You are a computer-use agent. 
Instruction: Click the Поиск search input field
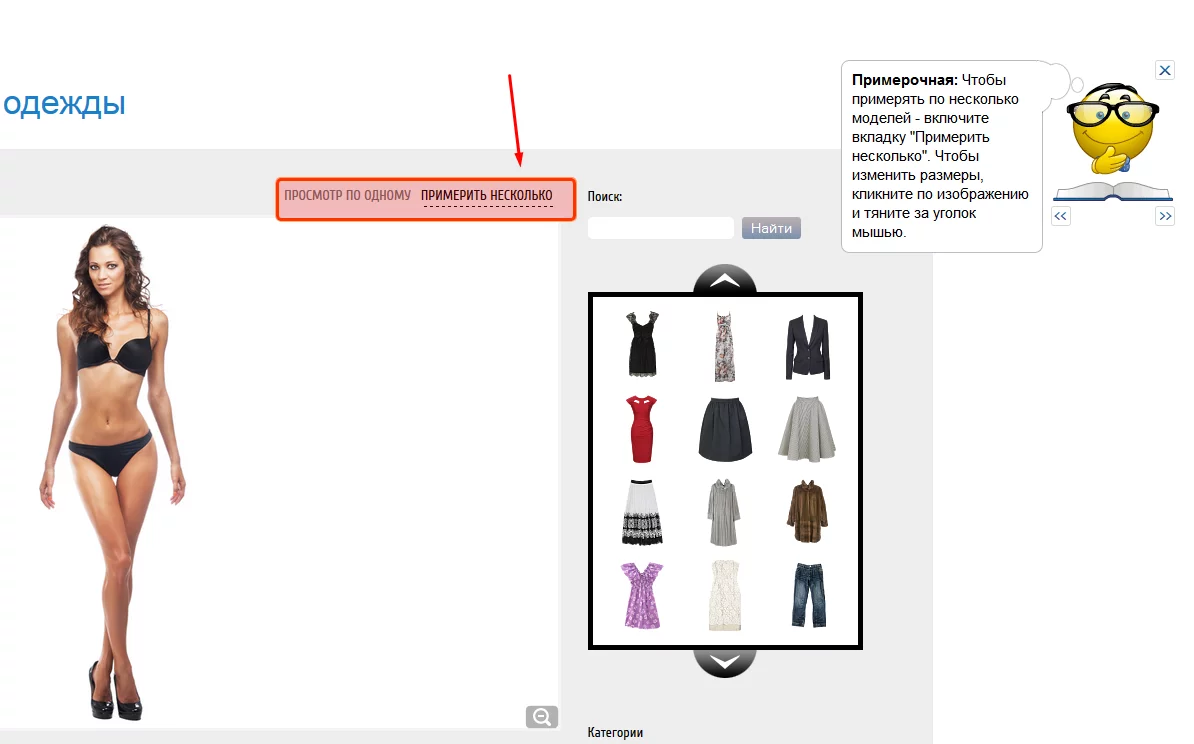661,229
